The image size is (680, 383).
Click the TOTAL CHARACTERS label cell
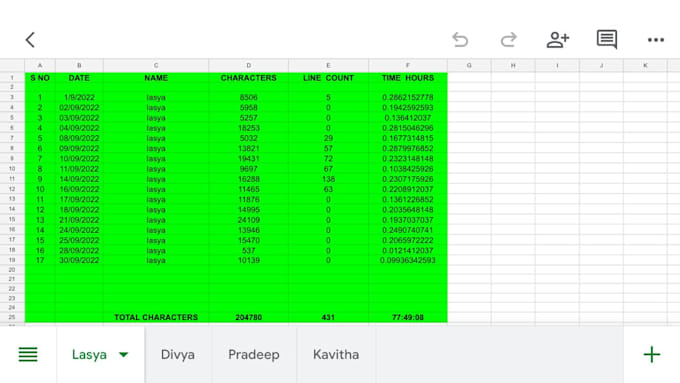pyautogui.click(x=156, y=317)
